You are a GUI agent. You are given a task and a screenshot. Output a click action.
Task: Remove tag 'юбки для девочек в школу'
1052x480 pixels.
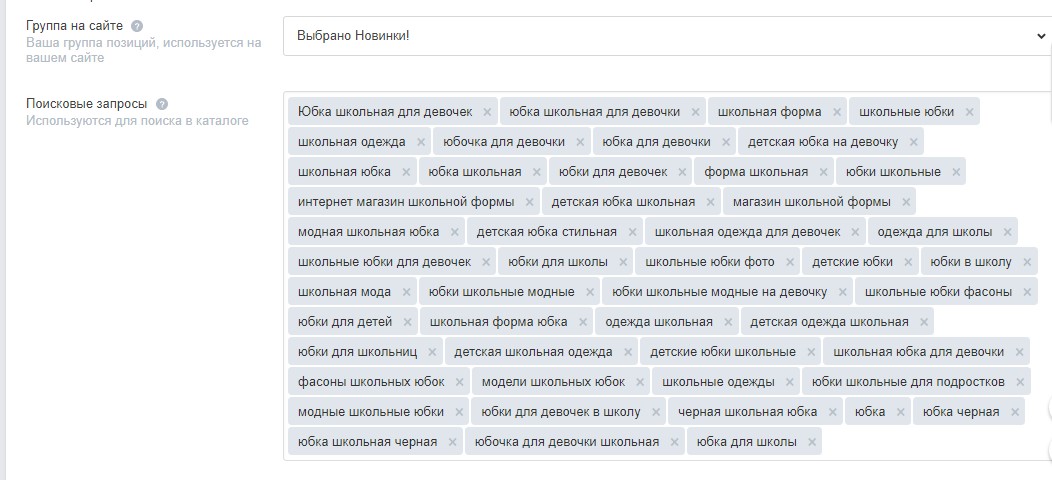pos(655,412)
